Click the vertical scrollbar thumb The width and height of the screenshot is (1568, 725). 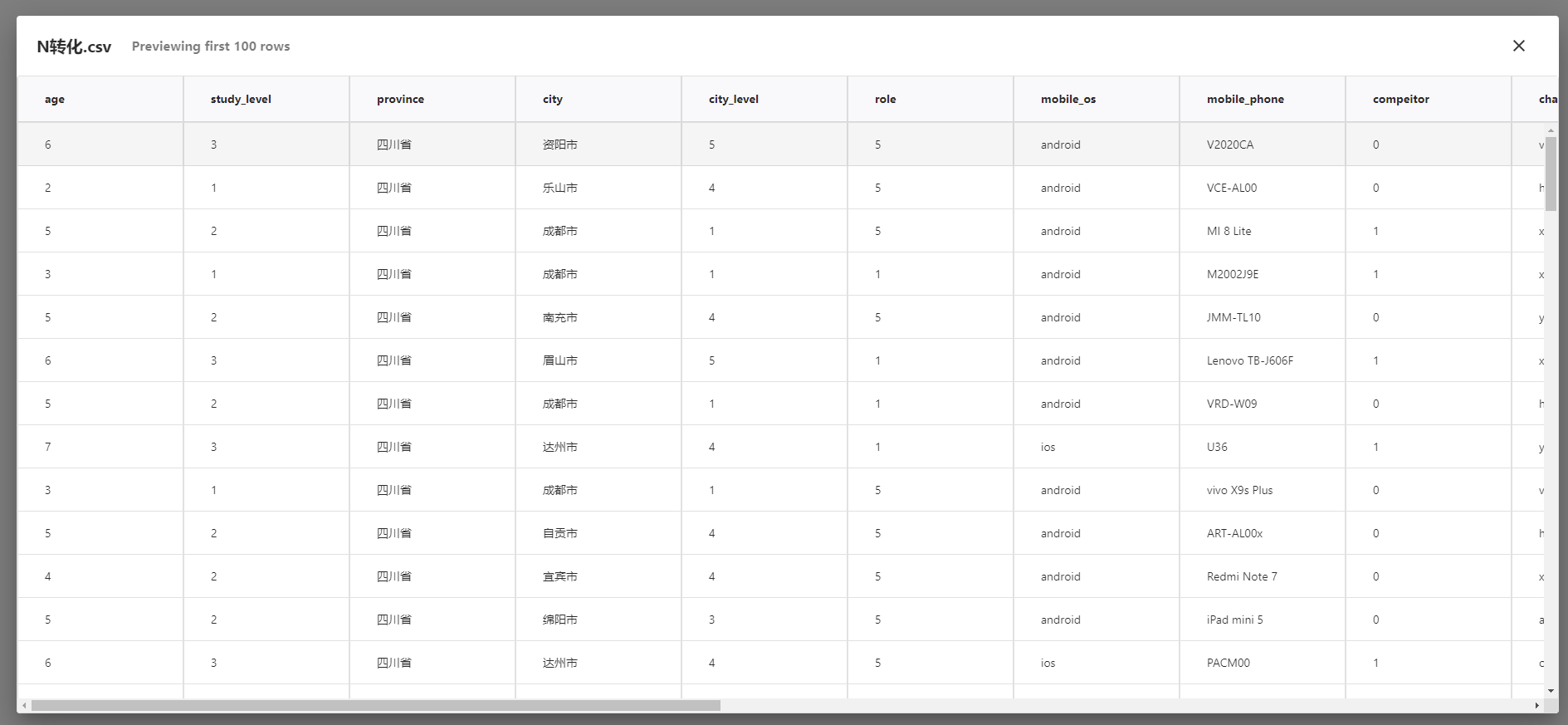point(1551,173)
